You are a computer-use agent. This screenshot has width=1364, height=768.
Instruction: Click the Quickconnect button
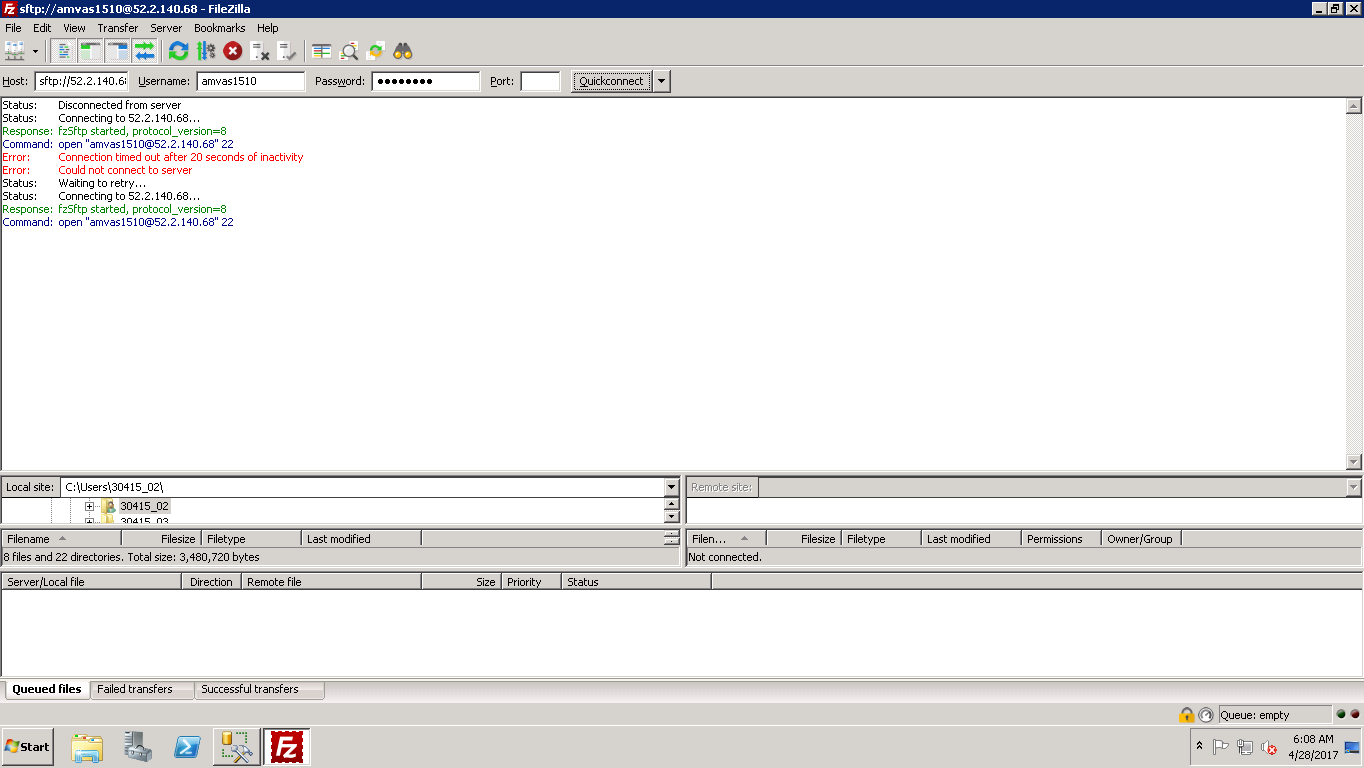click(x=611, y=81)
